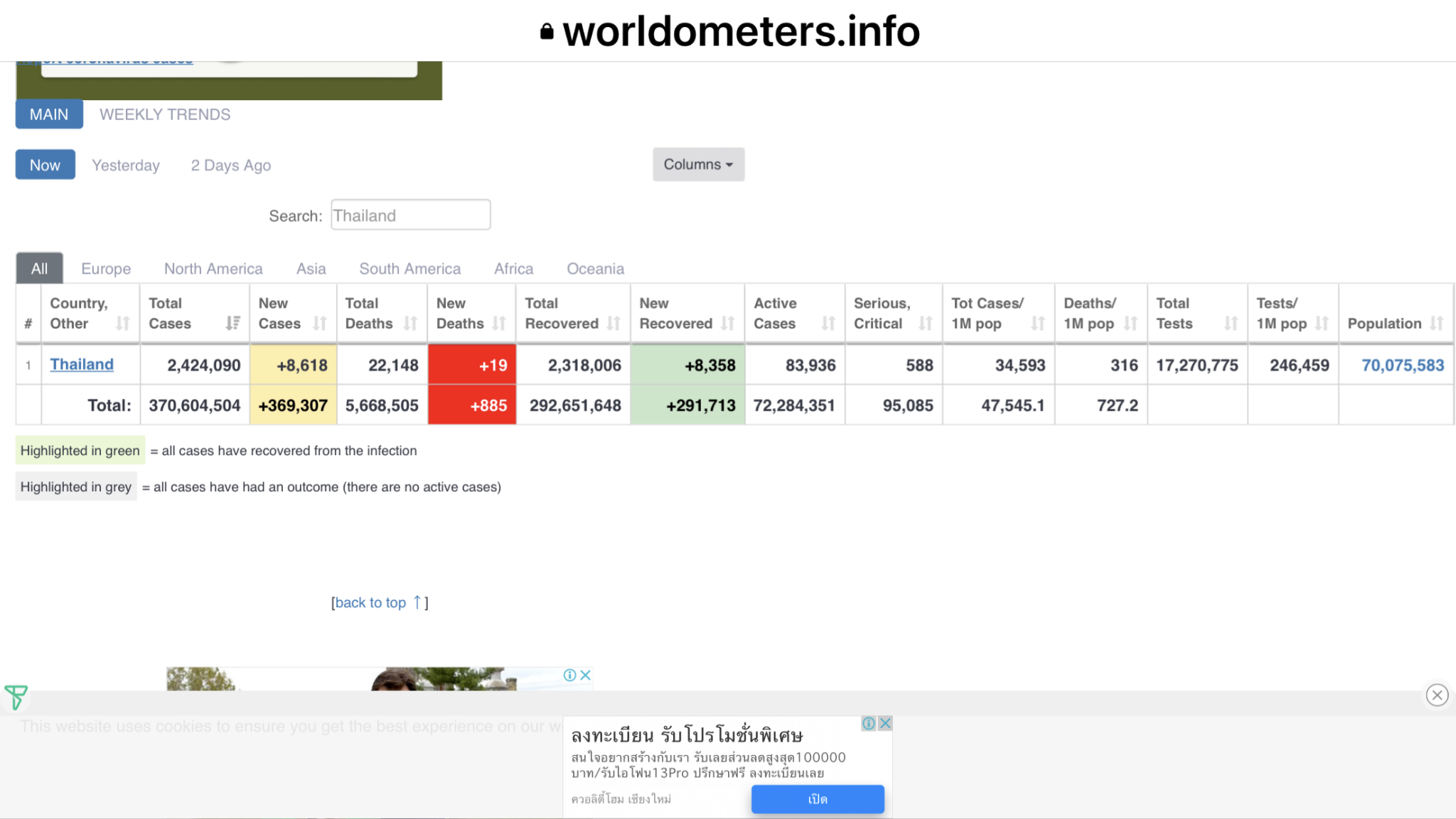Click Thailand new deaths +19 cell
Image resolution: width=1456 pixels, height=819 pixels.
click(472, 365)
